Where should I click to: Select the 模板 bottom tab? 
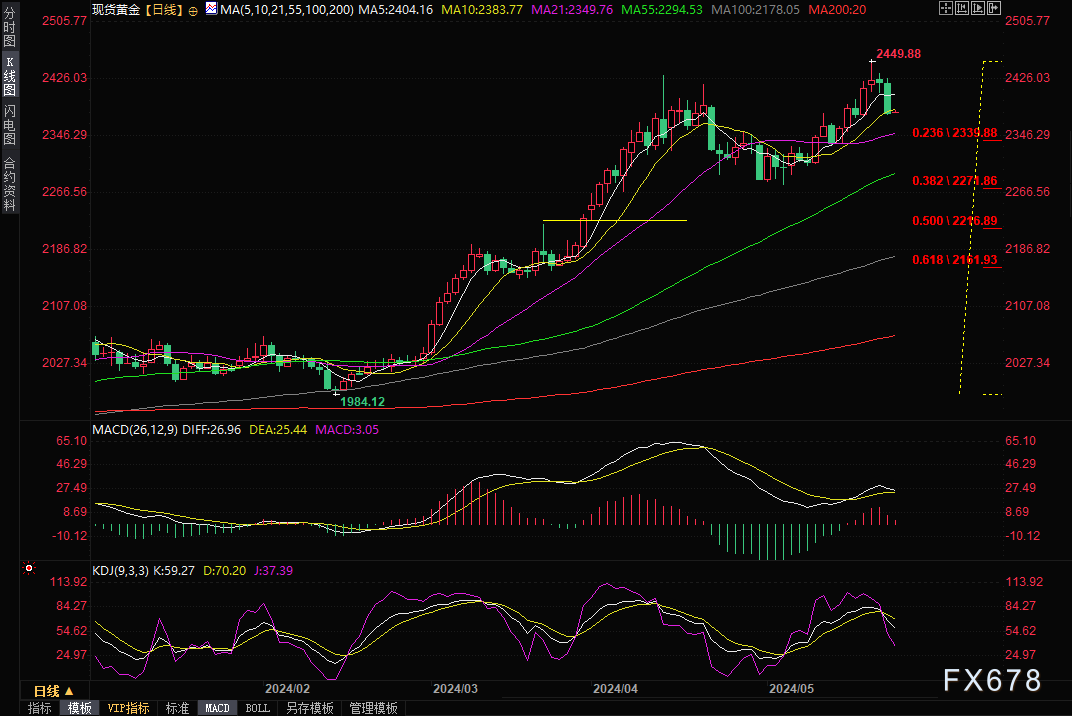[x=80, y=708]
